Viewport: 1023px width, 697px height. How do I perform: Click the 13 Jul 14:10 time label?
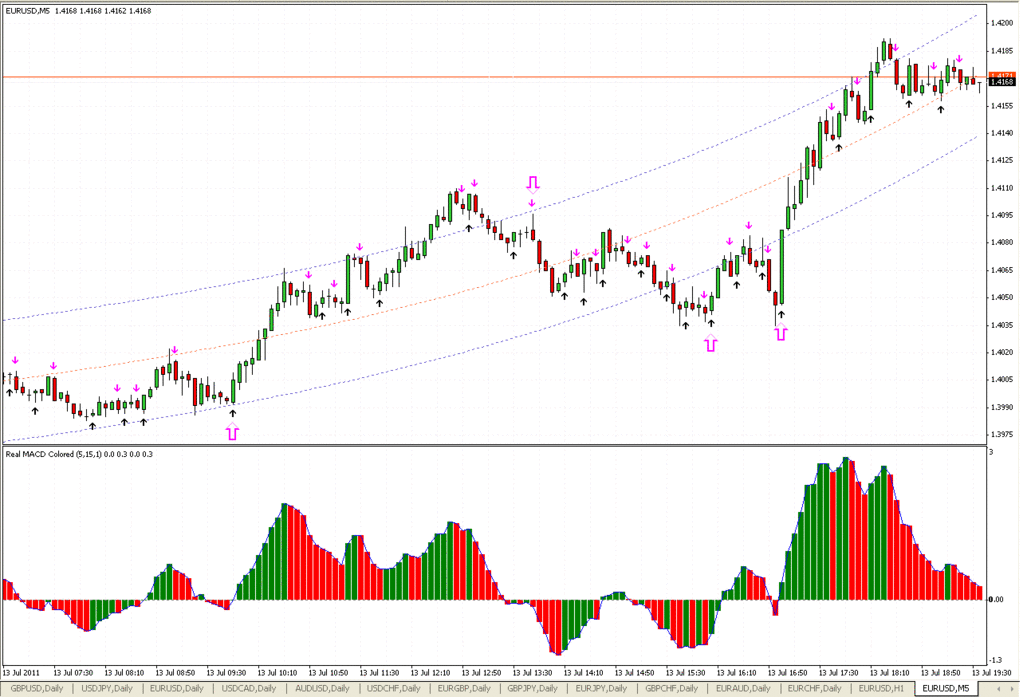(x=583, y=673)
